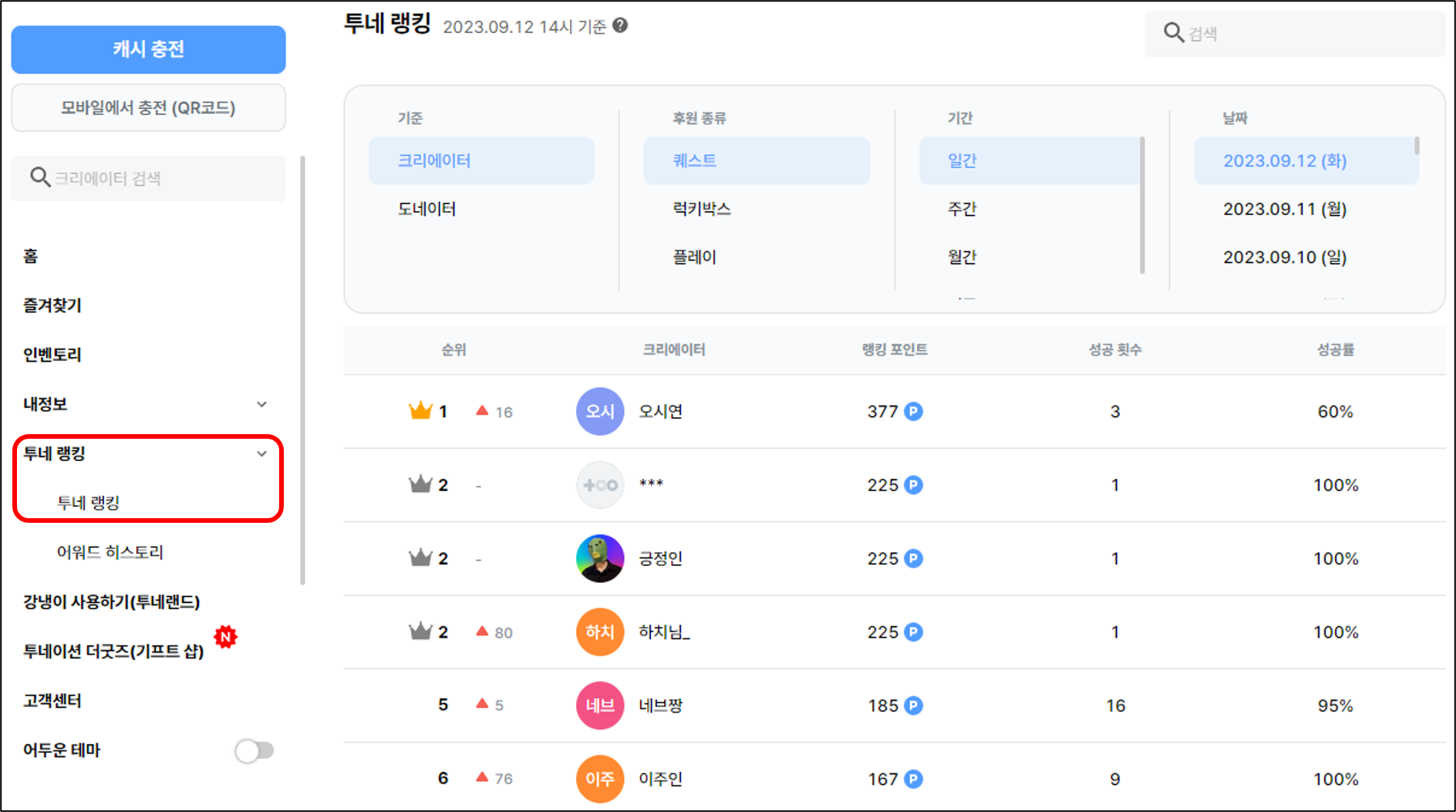The image size is (1456, 812).
Task: Select 주간 under 기간
Action: (962, 209)
